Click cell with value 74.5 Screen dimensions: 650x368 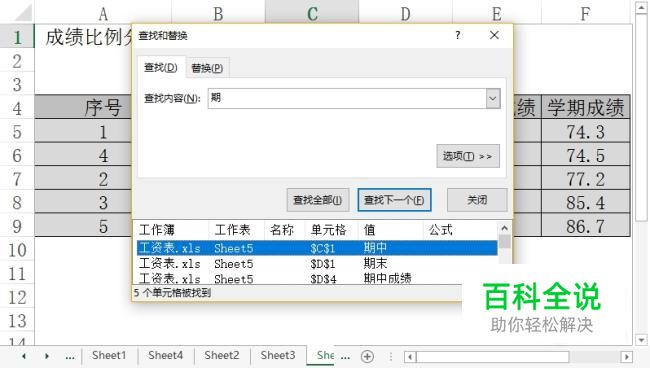tap(586, 155)
